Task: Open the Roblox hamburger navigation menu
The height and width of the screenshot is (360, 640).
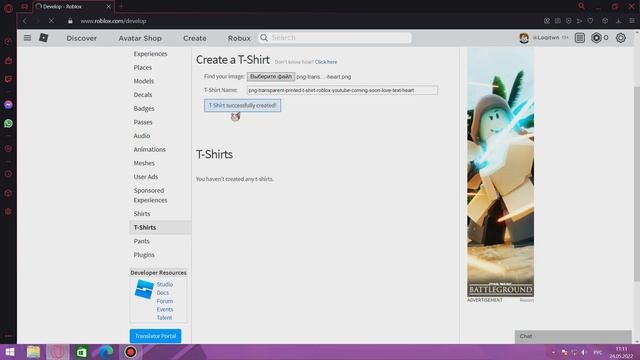Action: tap(27, 38)
